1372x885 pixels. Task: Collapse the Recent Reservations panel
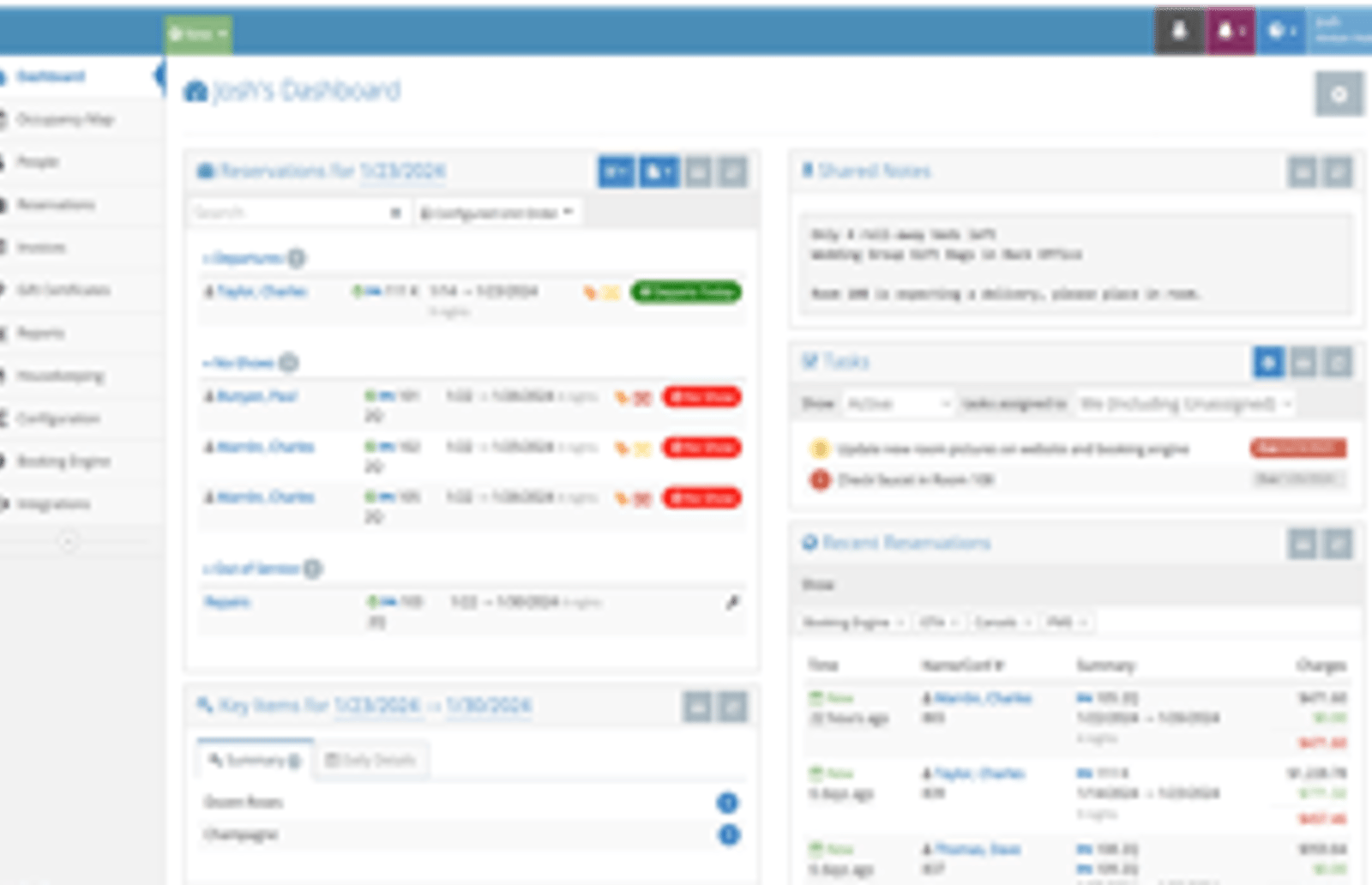tap(1303, 544)
